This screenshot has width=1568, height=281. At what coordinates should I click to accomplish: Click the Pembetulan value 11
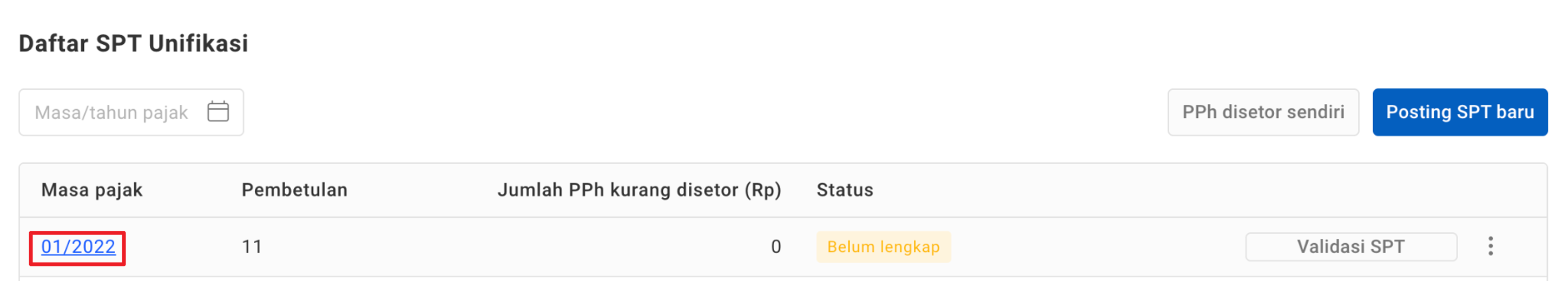[252, 247]
